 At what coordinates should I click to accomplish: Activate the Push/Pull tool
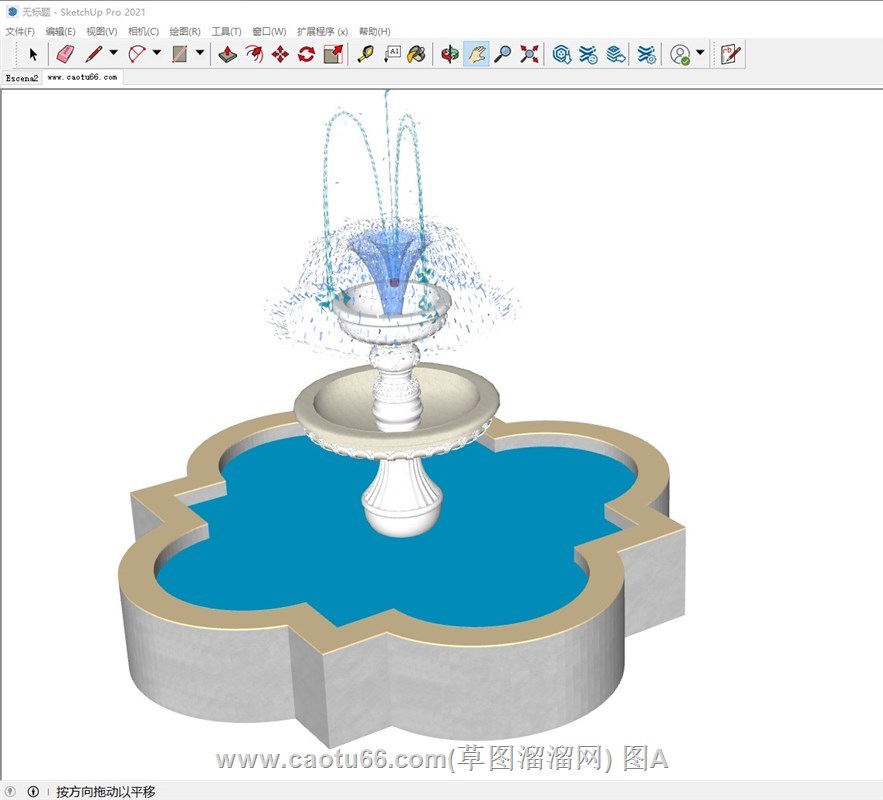[228, 54]
